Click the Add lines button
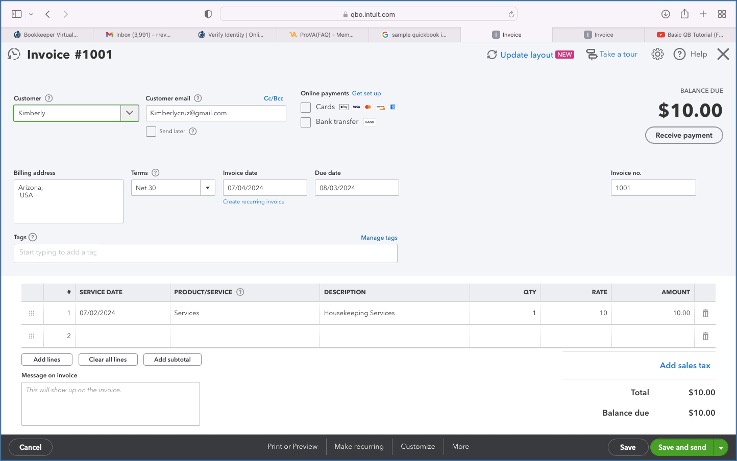 coord(47,359)
